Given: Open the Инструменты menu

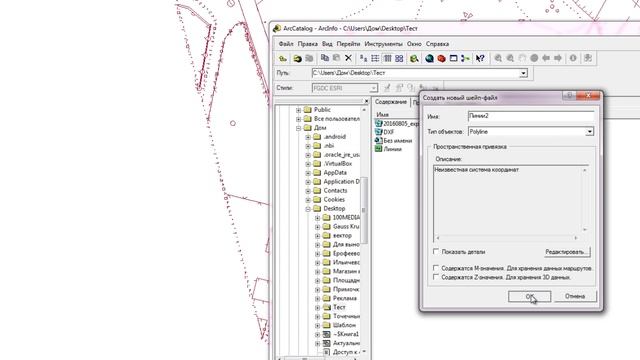Looking at the screenshot, I should [x=383, y=44].
